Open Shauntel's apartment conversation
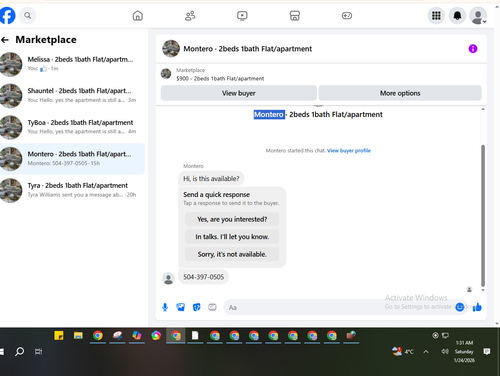500x376 pixels. click(x=72, y=95)
